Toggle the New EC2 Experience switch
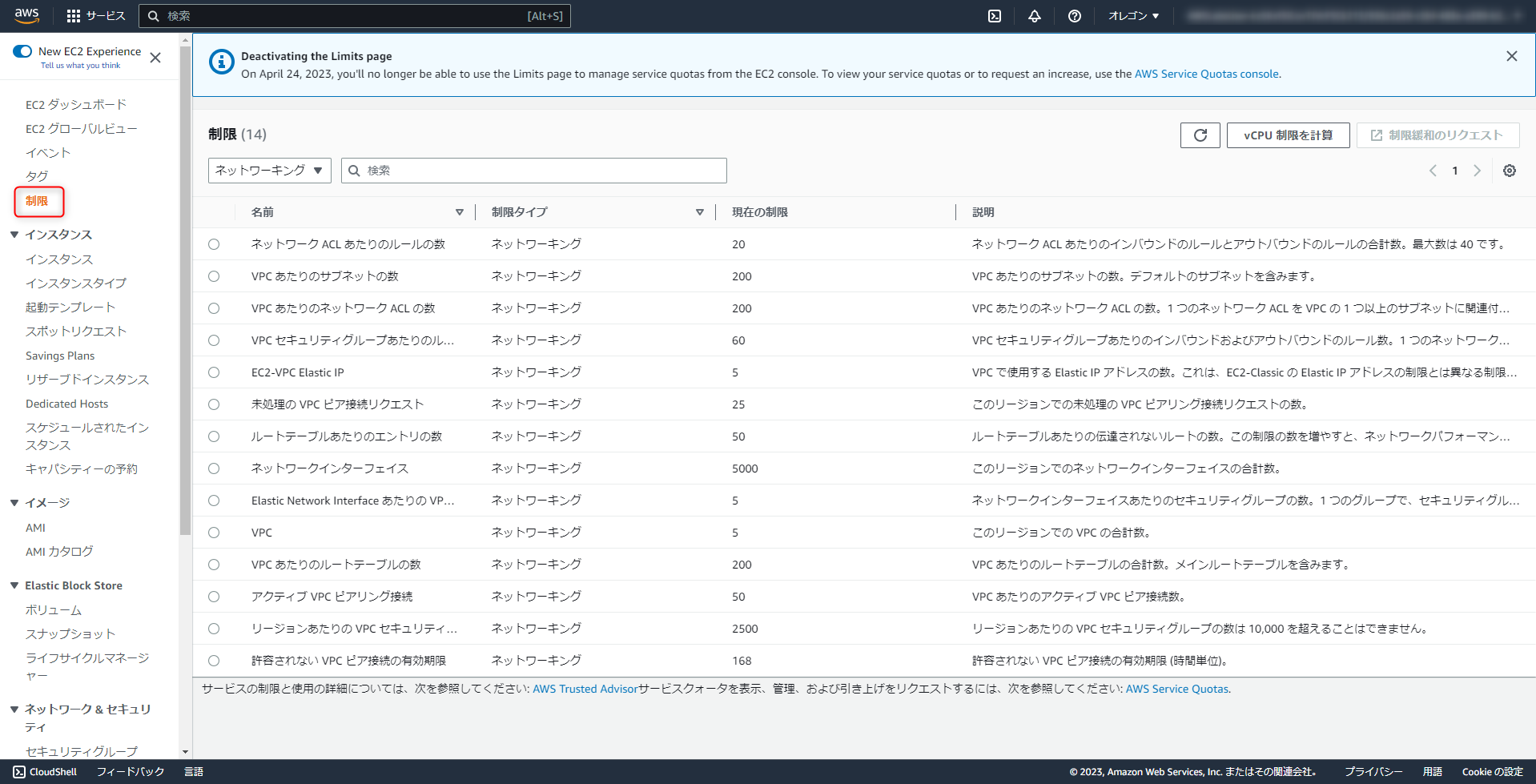Image resolution: width=1536 pixels, height=784 pixels. (22, 51)
